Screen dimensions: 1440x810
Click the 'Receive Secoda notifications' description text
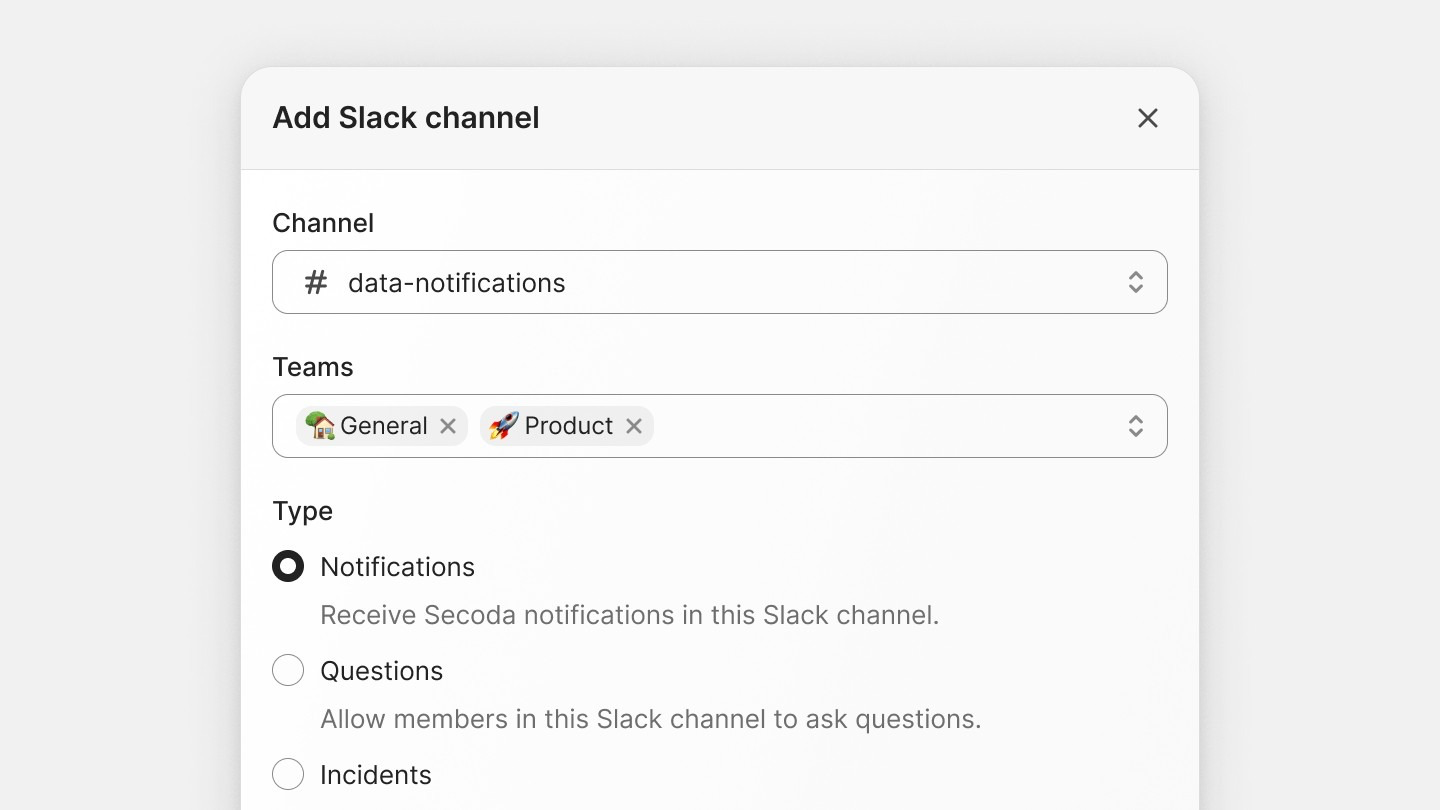(629, 615)
